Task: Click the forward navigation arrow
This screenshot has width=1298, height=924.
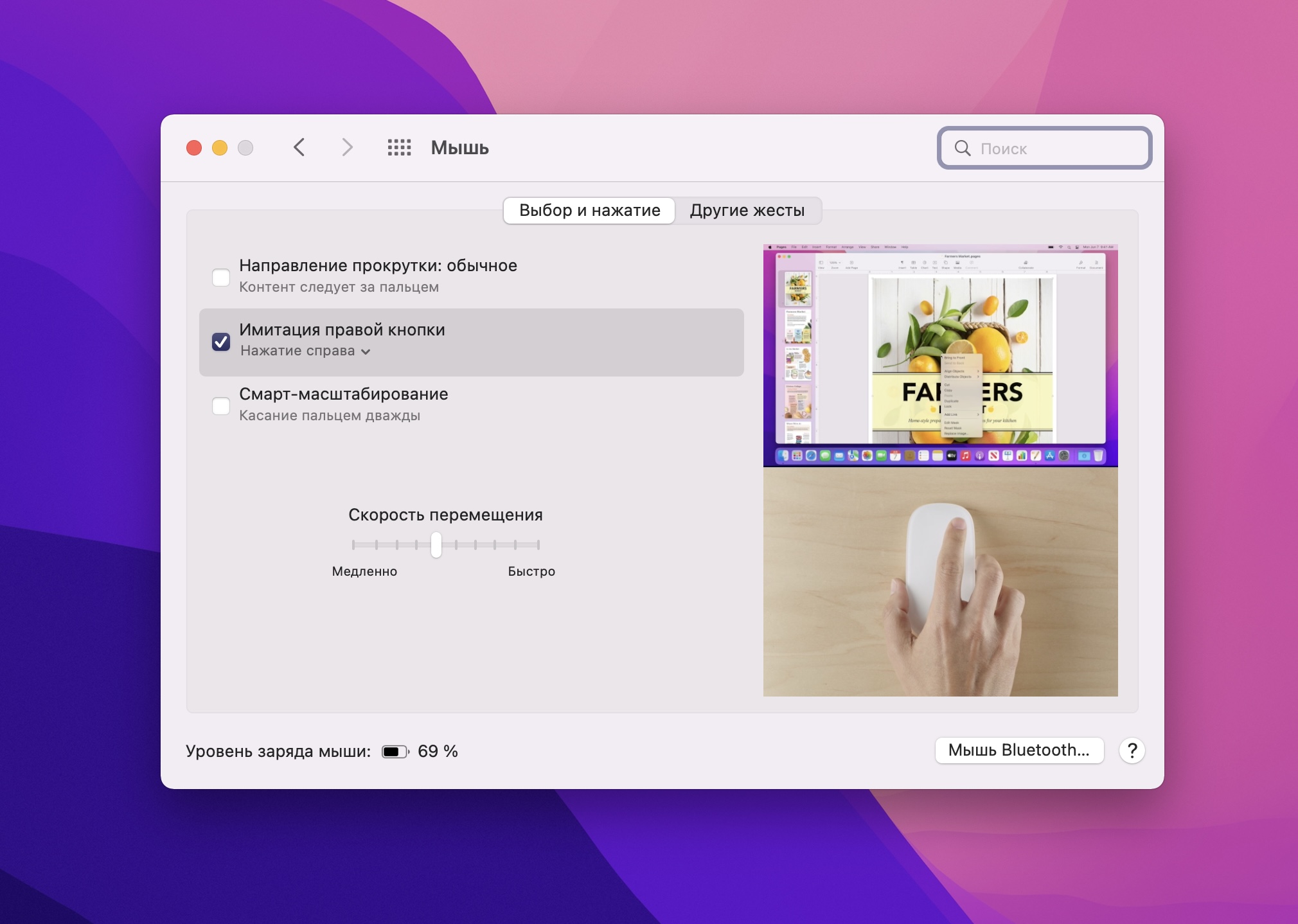Action: click(x=347, y=147)
